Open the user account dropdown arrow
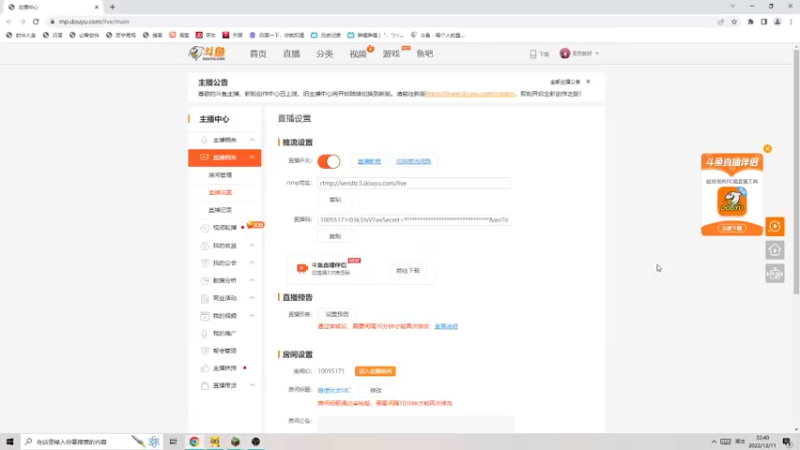 coord(597,54)
